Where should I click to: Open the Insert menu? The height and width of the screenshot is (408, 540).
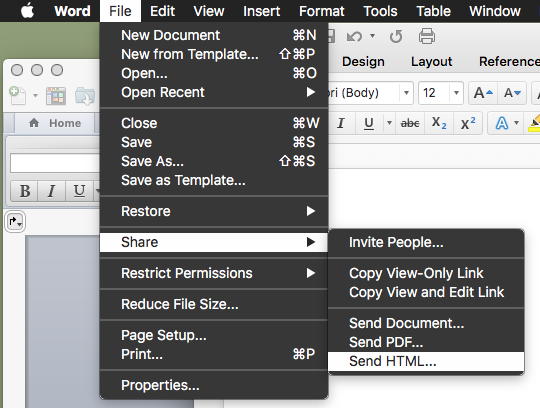pyautogui.click(x=261, y=11)
